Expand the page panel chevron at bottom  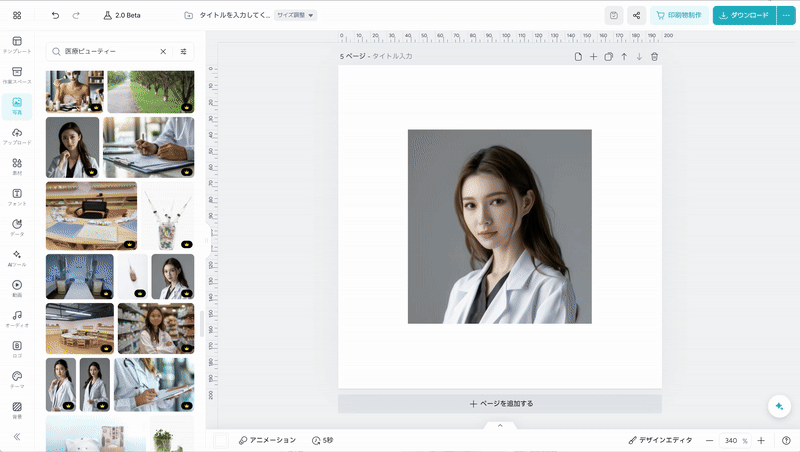[x=500, y=425]
